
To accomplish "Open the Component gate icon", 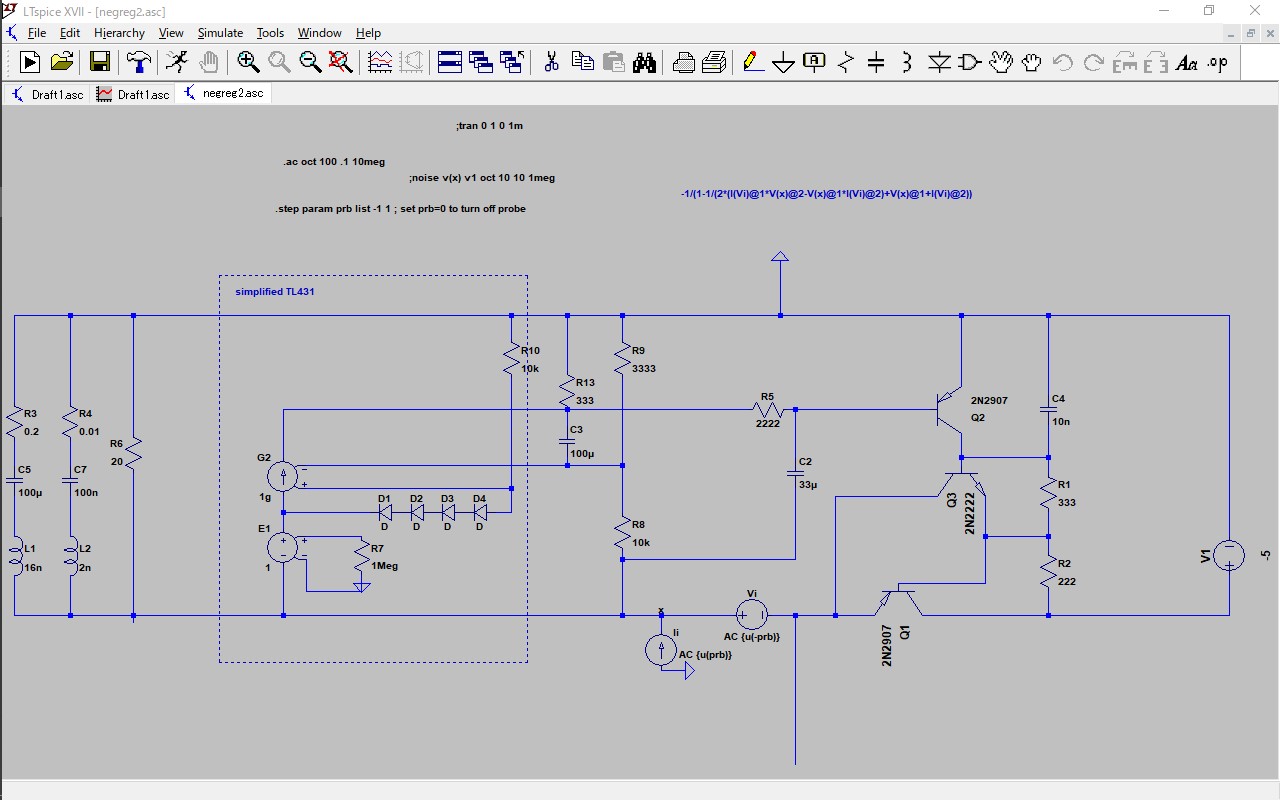I will click(969, 62).
